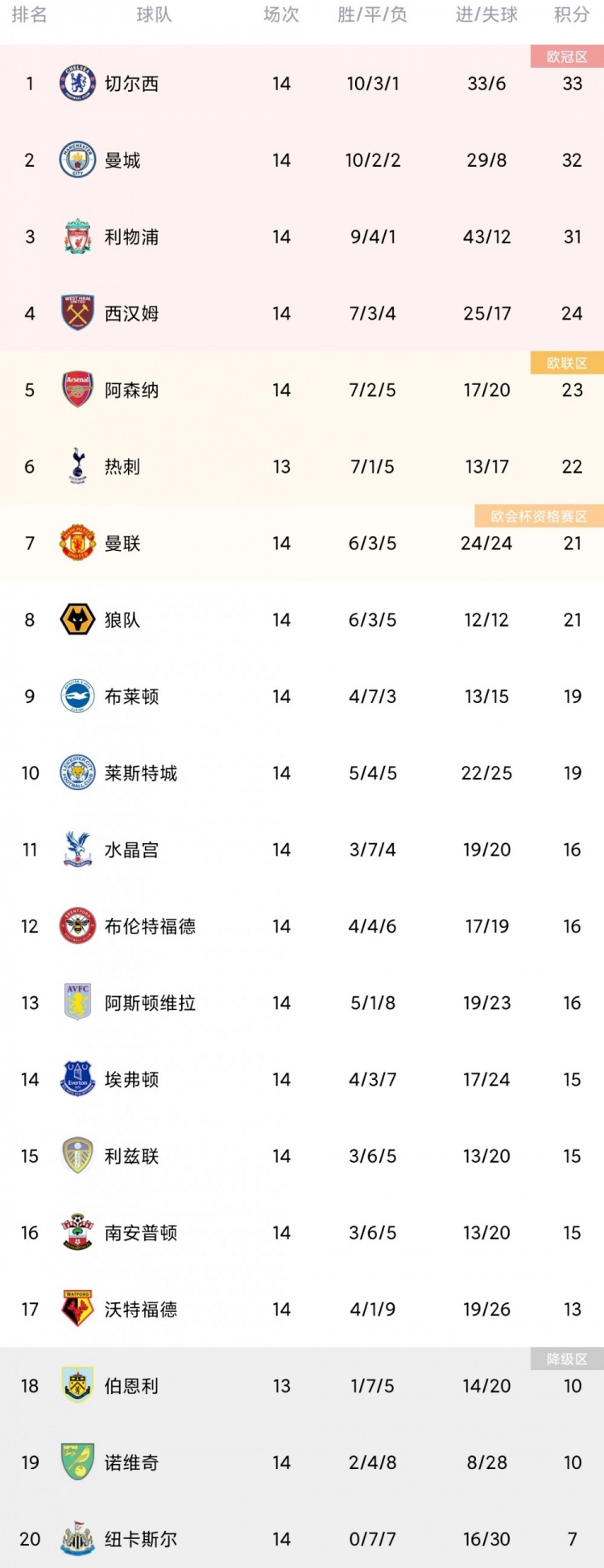Screen dimensions: 604x1568
Task: Open the Liverpool club badge
Action: click(78, 237)
